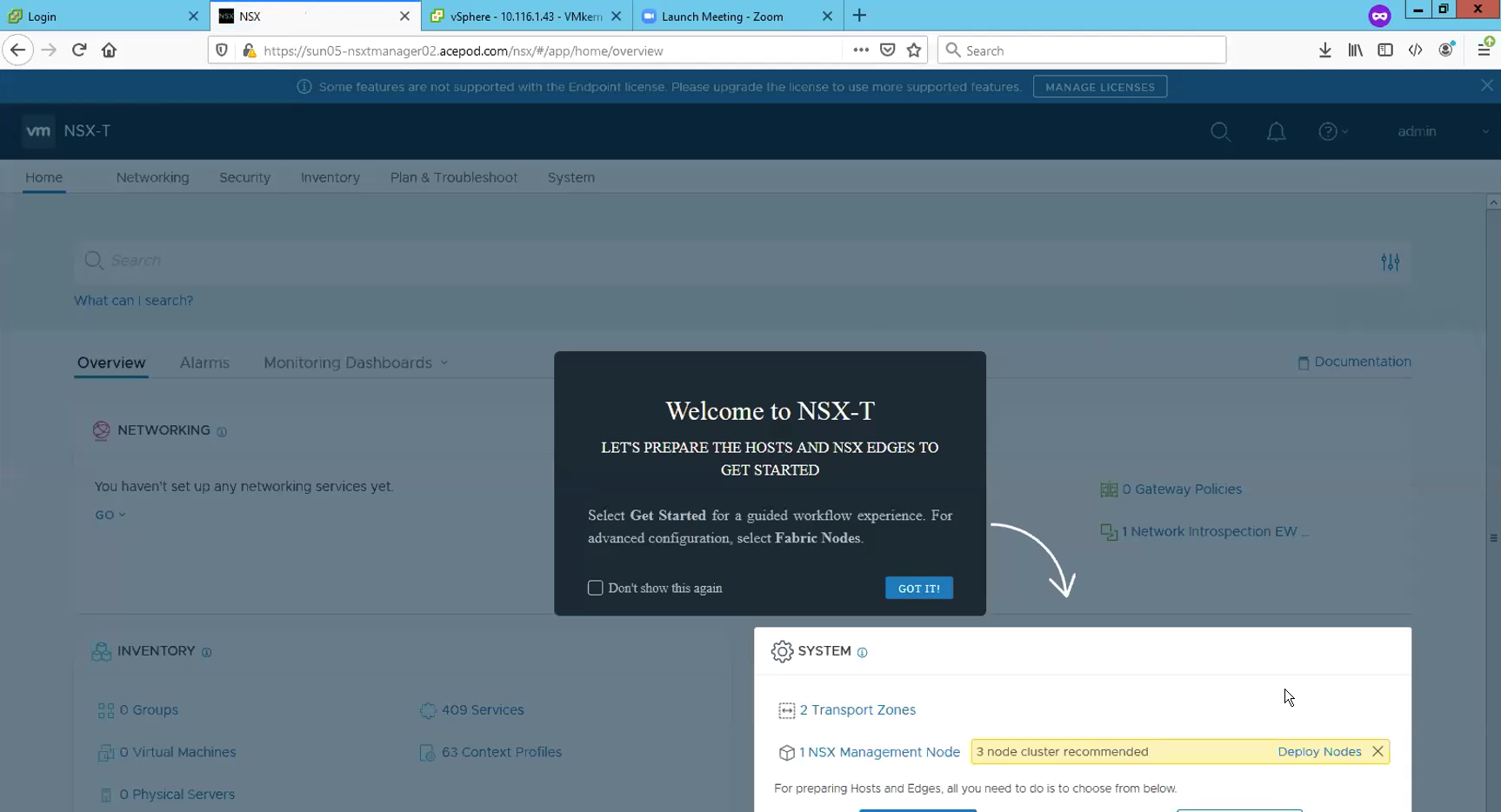
Task: Click the Networking info icon
Action: point(222,432)
